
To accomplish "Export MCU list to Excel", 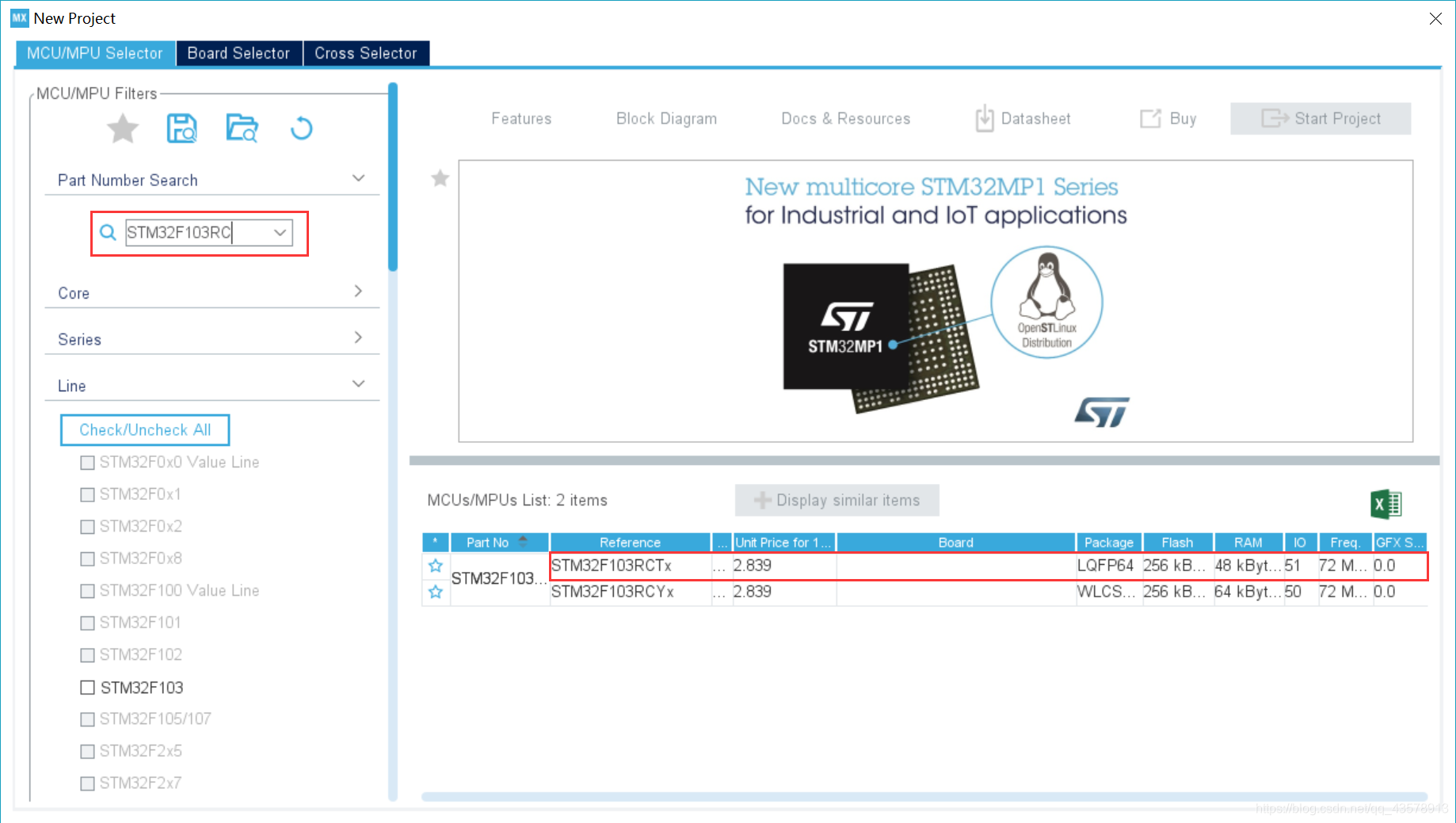I will [1385, 504].
